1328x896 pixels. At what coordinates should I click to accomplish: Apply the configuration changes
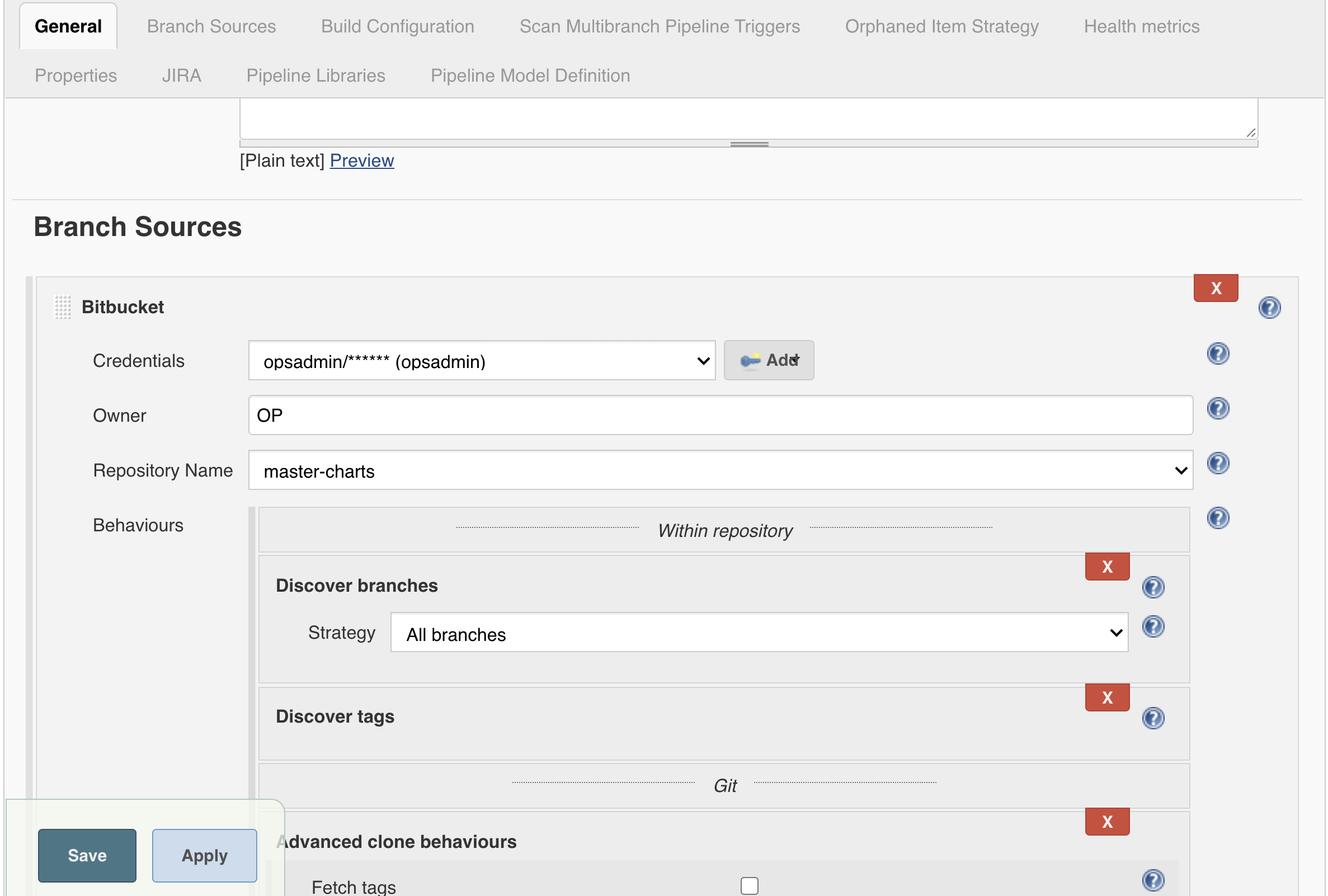[205, 855]
